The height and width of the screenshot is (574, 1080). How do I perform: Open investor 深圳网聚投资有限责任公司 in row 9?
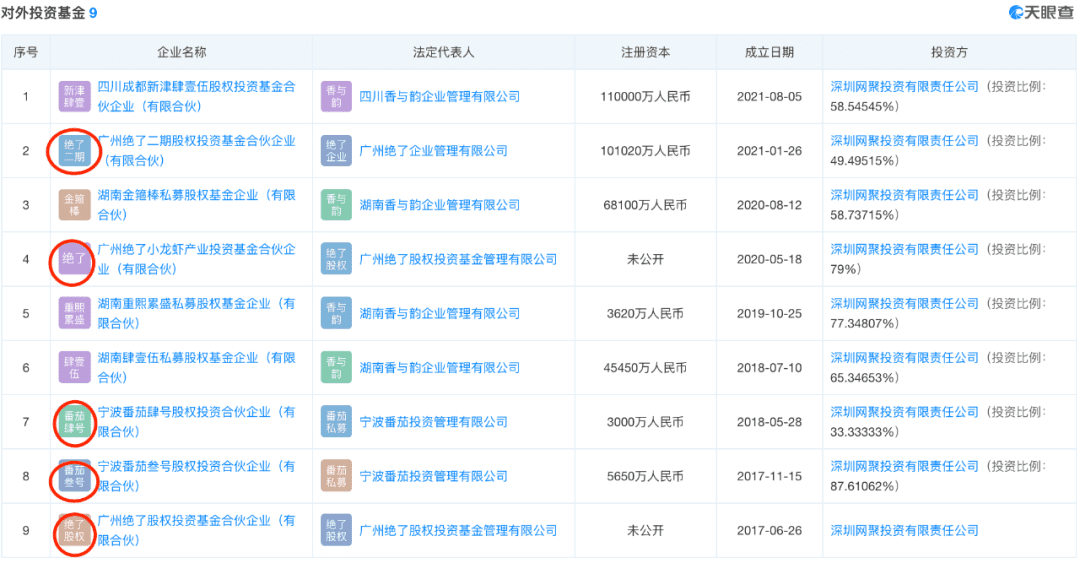pyautogui.click(x=904, y=531)
